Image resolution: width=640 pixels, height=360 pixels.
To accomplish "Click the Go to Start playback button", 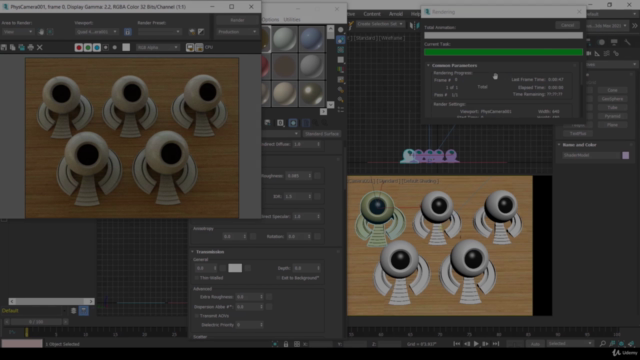I will point(456,344).
